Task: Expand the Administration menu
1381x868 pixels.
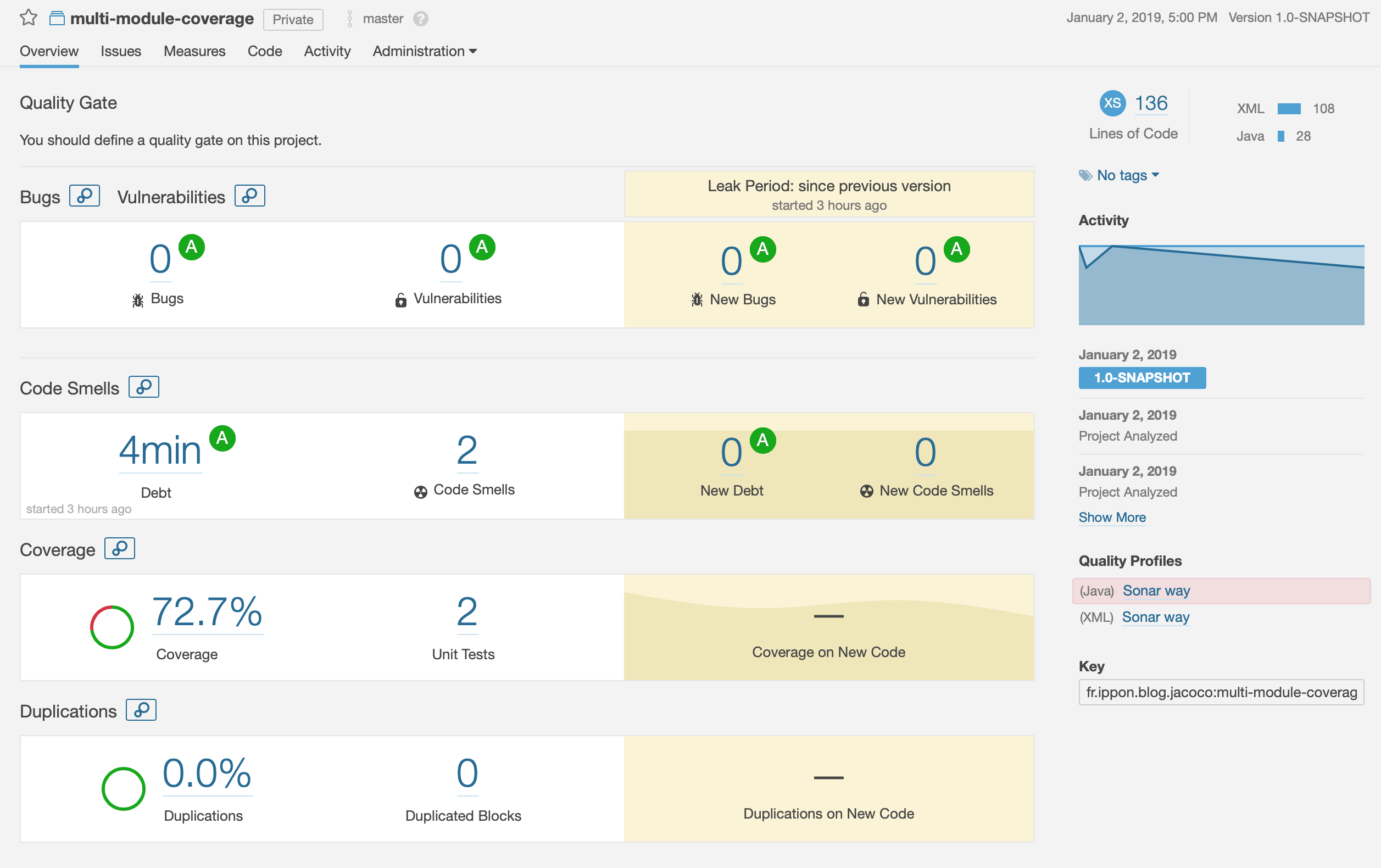Action: click(x=425, y=52)
